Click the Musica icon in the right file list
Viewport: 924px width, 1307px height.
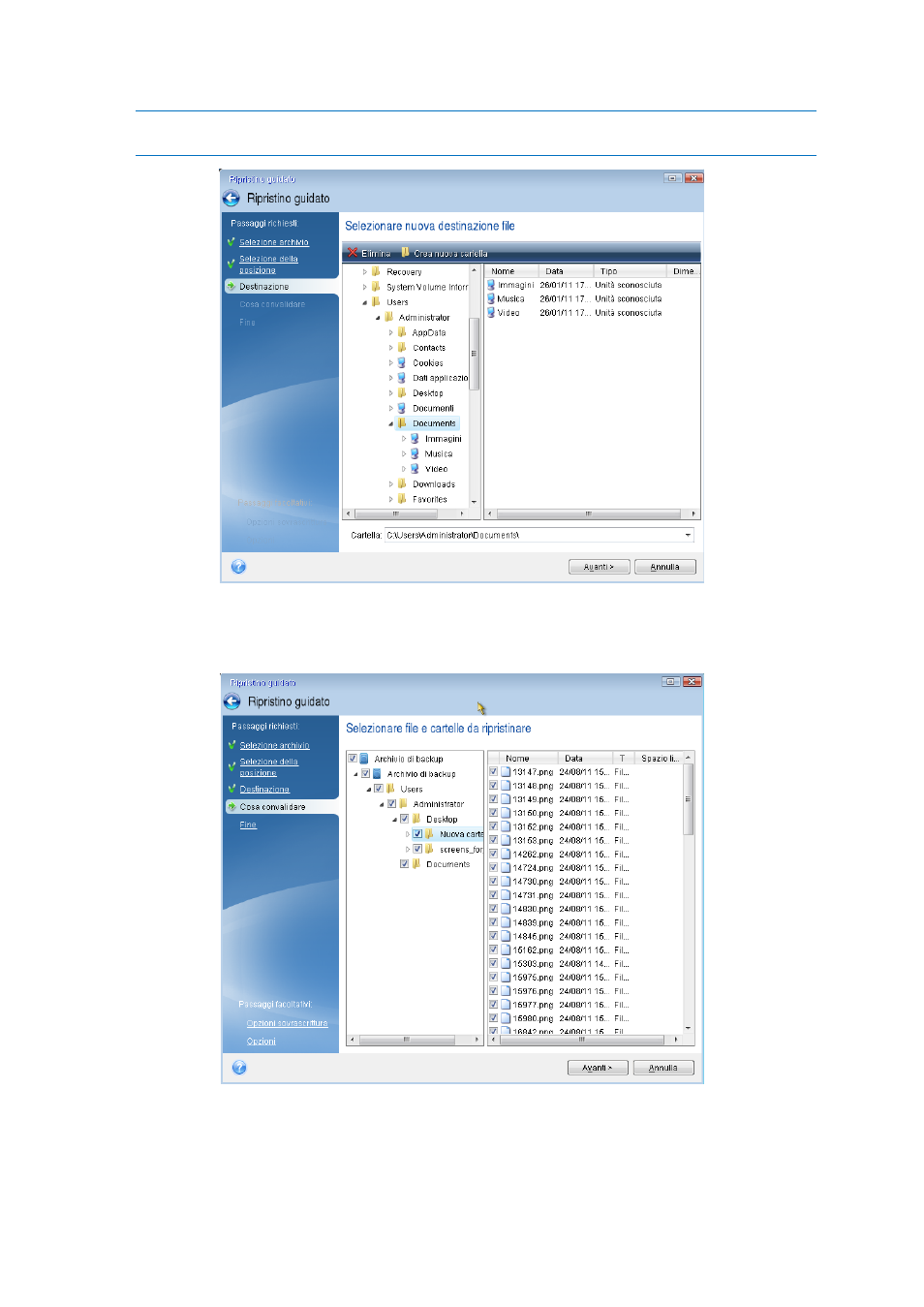click(x=491, y=298)
